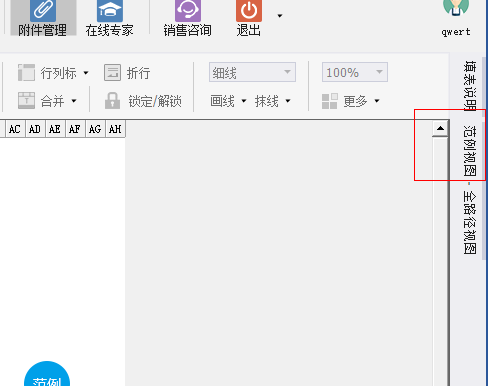Toggle 锁定/解锁 padlock icon

coord(112,100)
